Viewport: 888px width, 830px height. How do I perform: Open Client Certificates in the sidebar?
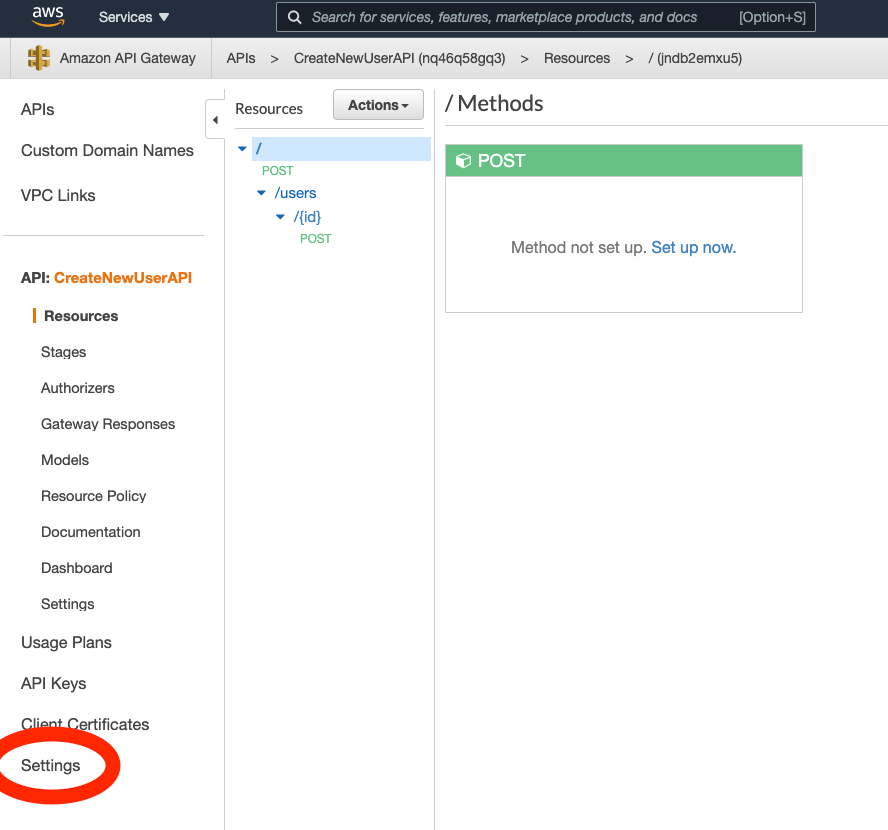click(x=85, y=724)
